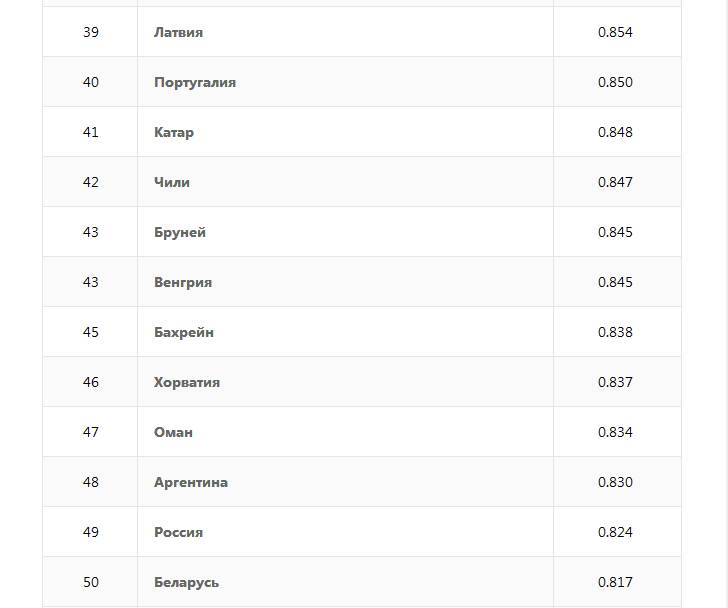Select Аргентина in the list
This screenshot has width=728, height=608.
[x=191, y=482]
